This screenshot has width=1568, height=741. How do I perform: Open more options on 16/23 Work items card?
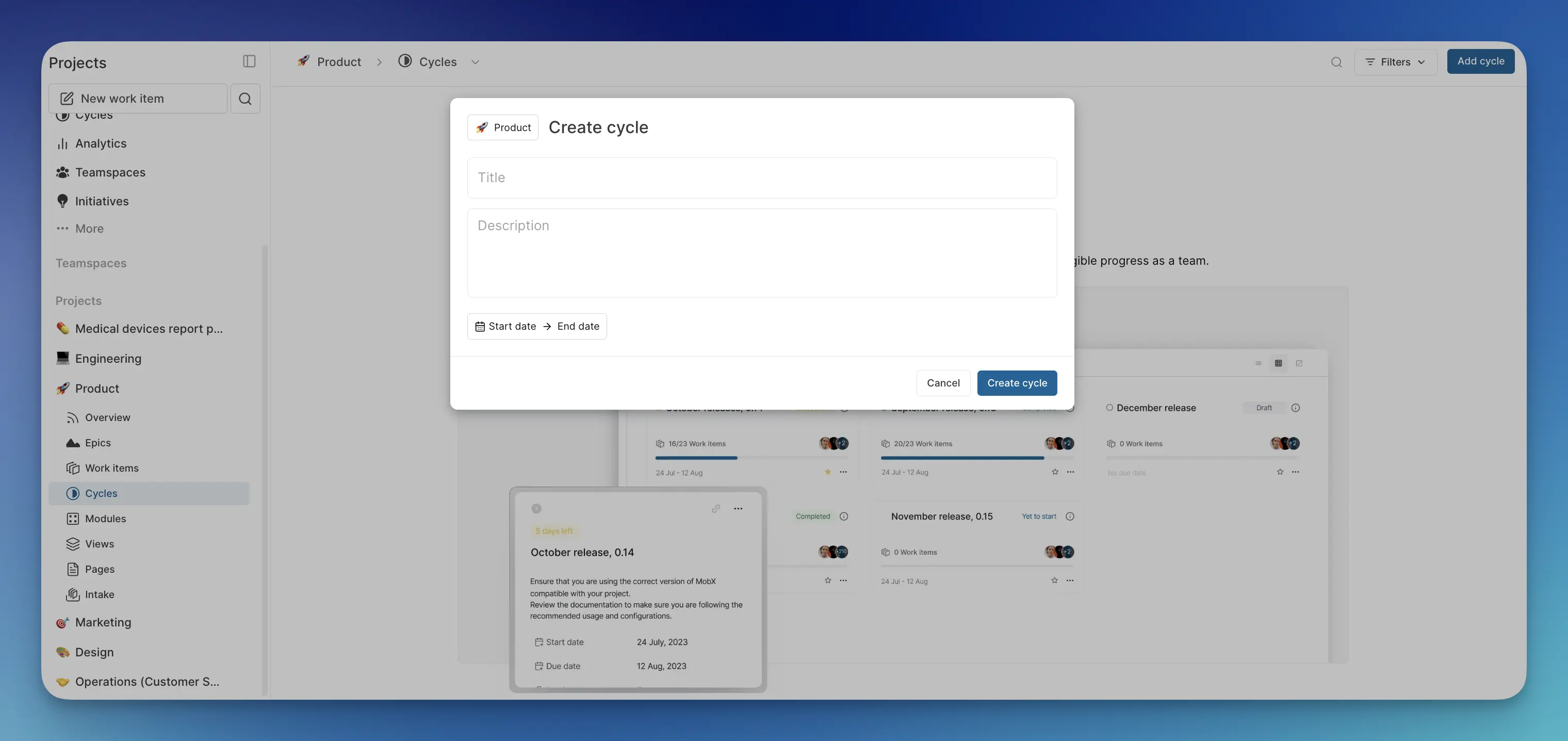click(x=843, y=472)
